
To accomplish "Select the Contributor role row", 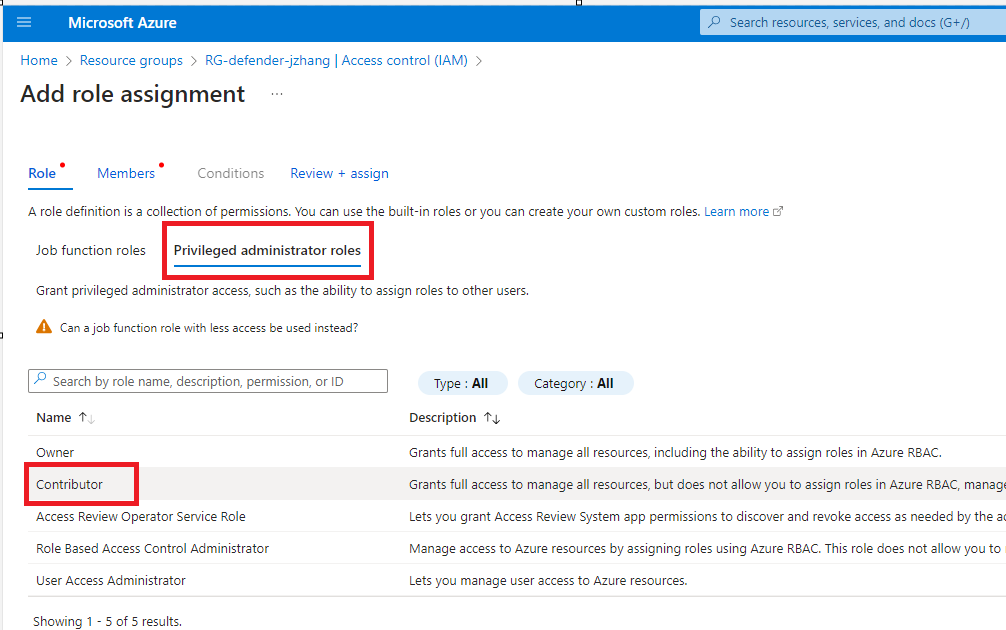I will (x=70, y=484).
